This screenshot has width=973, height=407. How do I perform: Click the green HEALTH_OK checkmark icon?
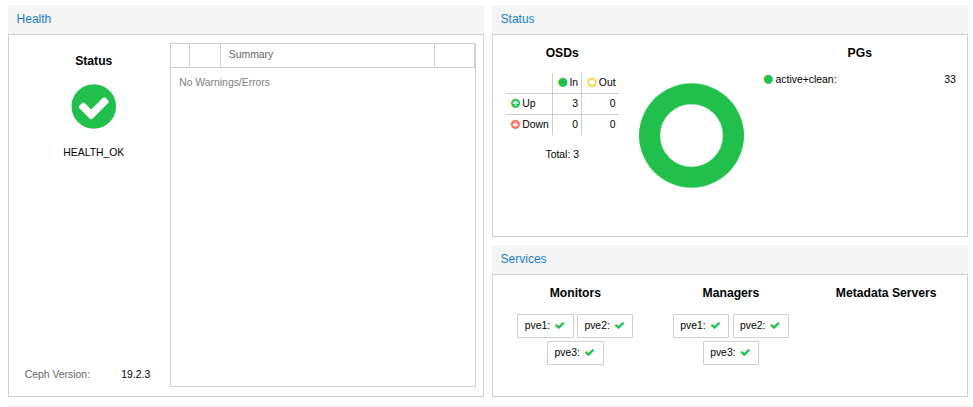(94, 106)
